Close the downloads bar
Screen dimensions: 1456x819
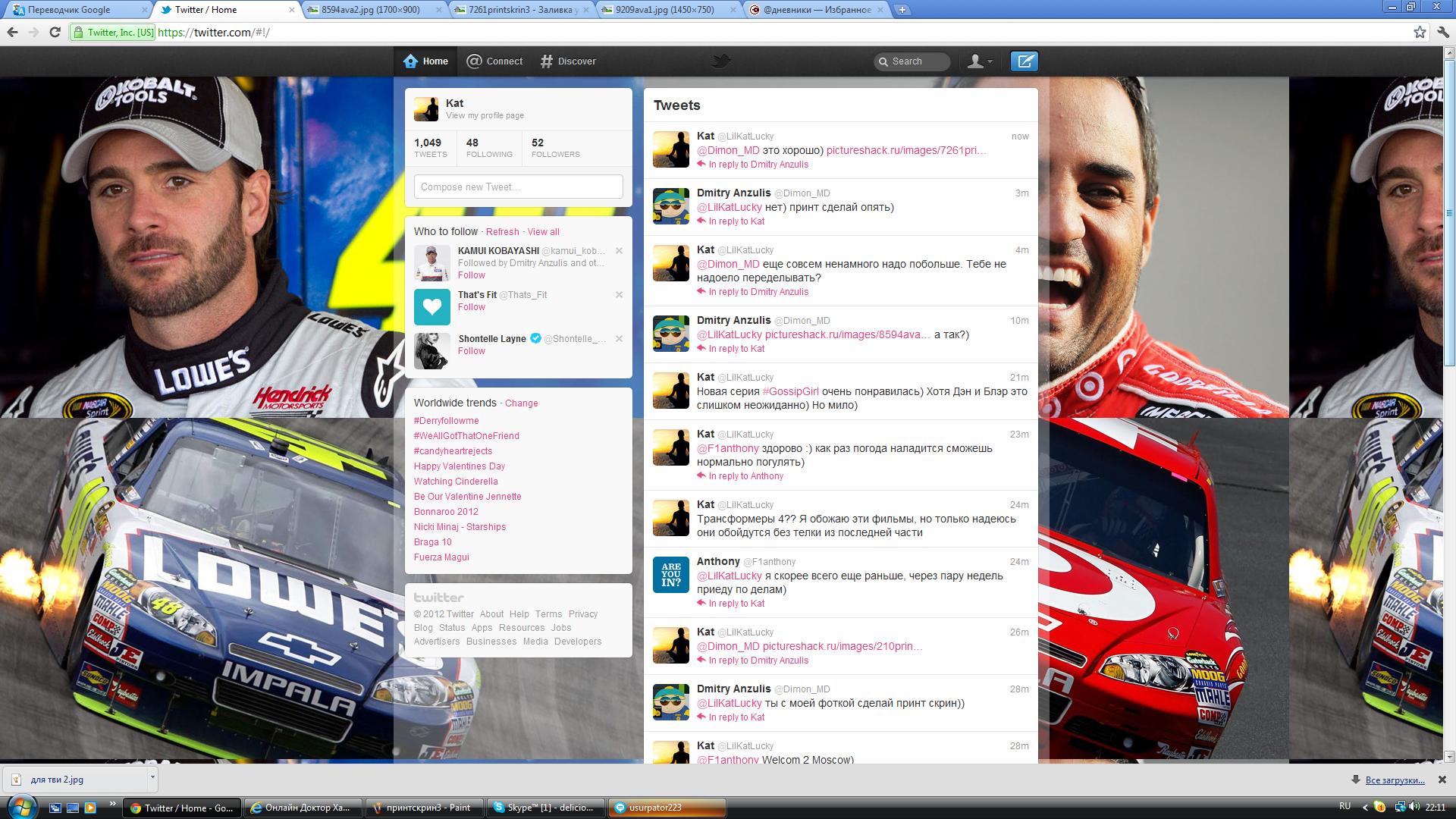point(1442,780)
